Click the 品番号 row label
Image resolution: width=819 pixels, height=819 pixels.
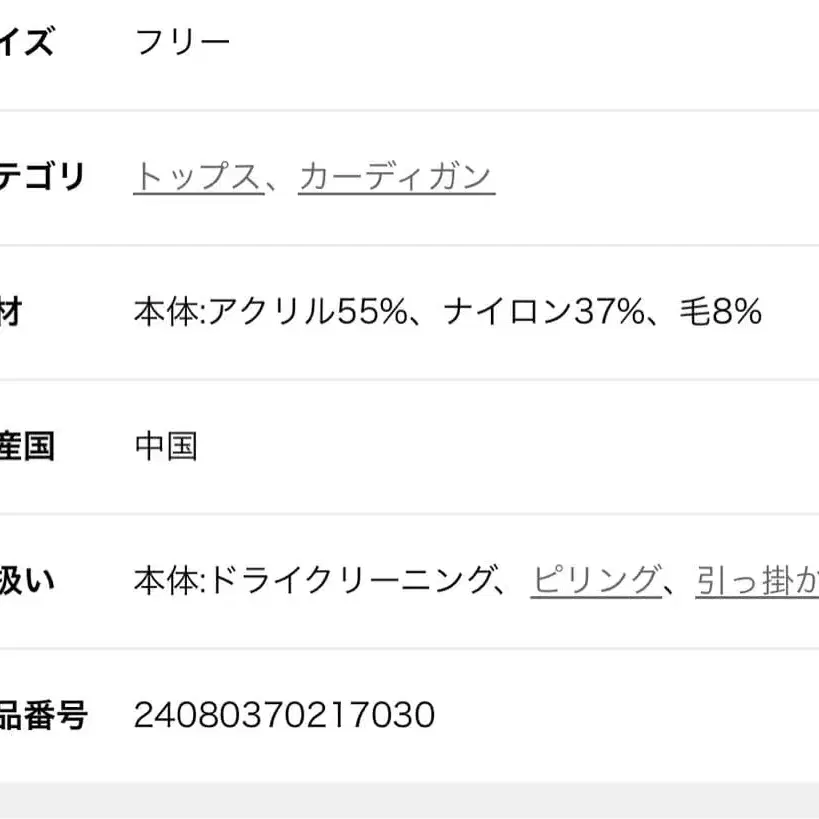[42, 715]
